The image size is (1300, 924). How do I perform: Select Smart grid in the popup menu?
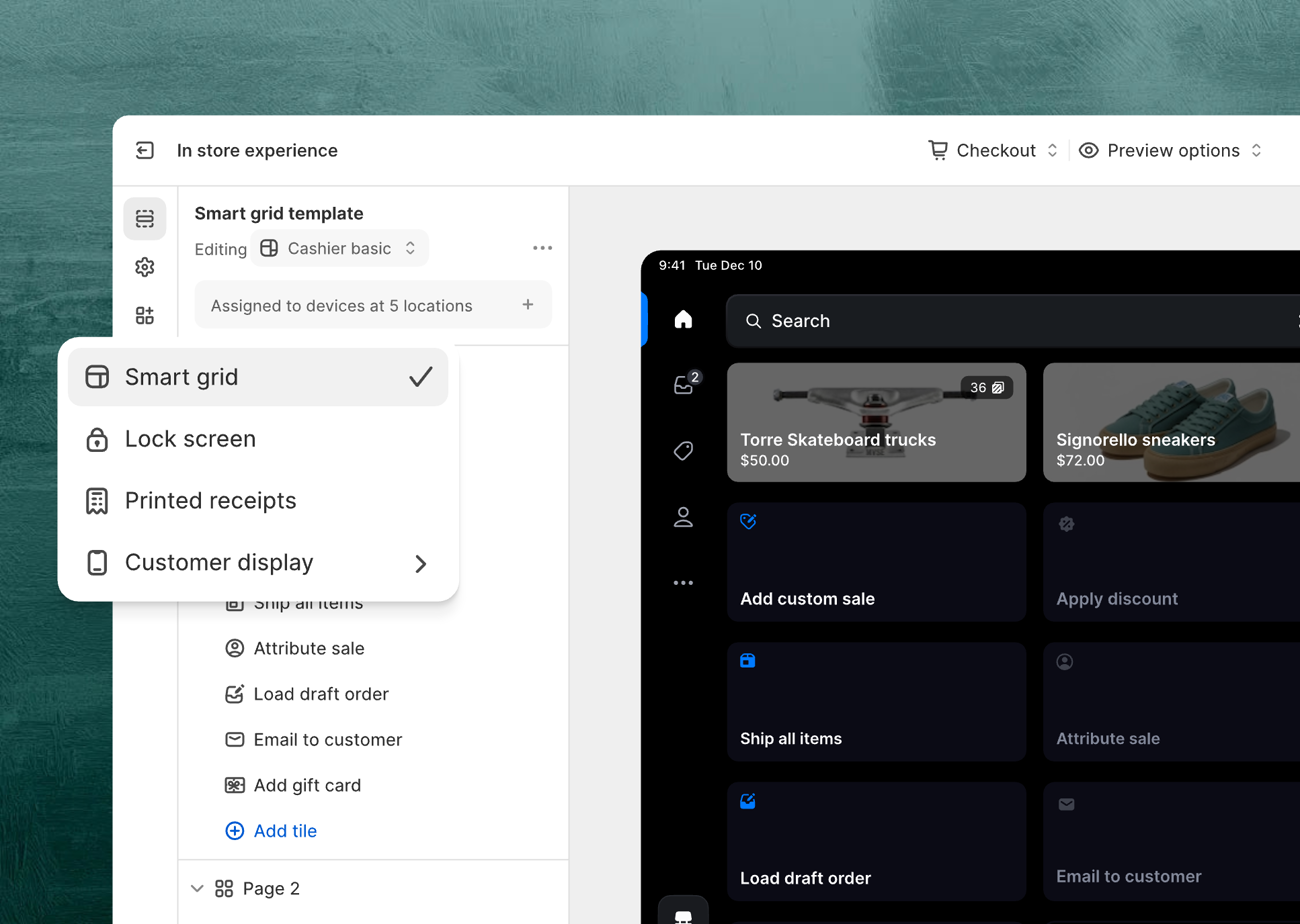pyautogui.click(x=258, y=377)
